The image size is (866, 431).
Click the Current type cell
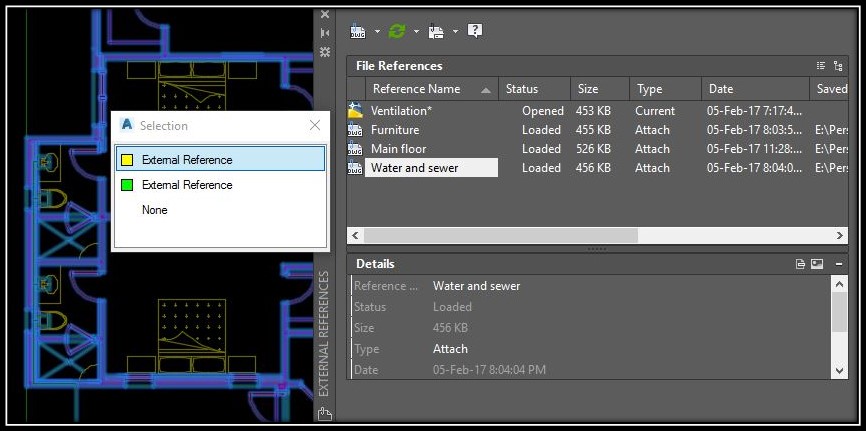[x=654, y=111]
